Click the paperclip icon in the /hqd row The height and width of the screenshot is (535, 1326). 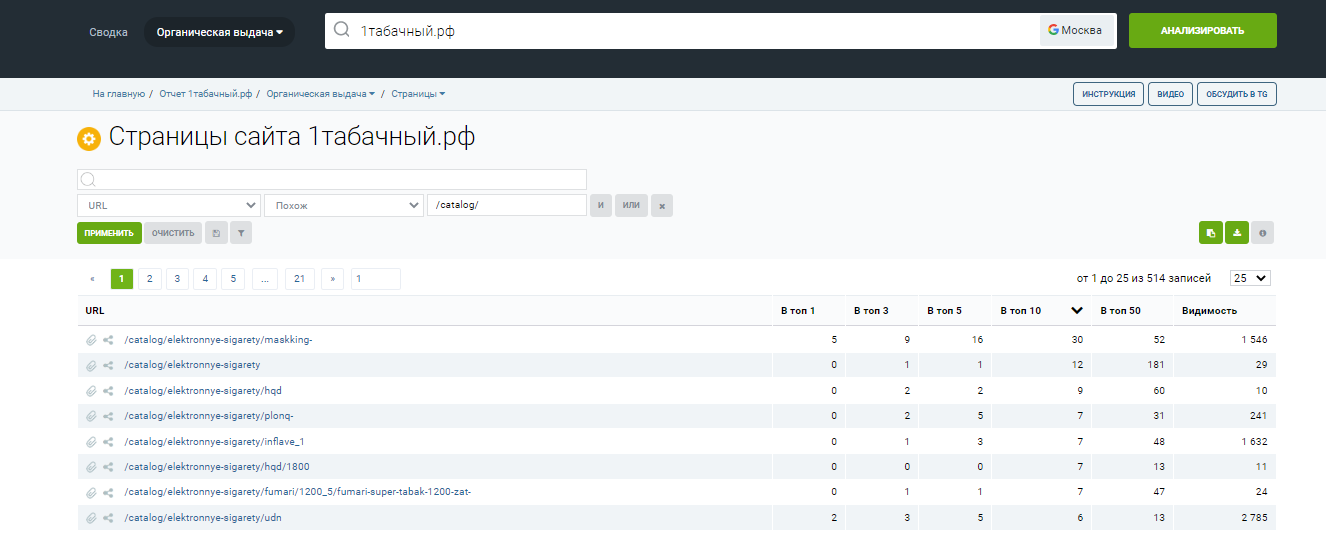[x=91, y=391]
